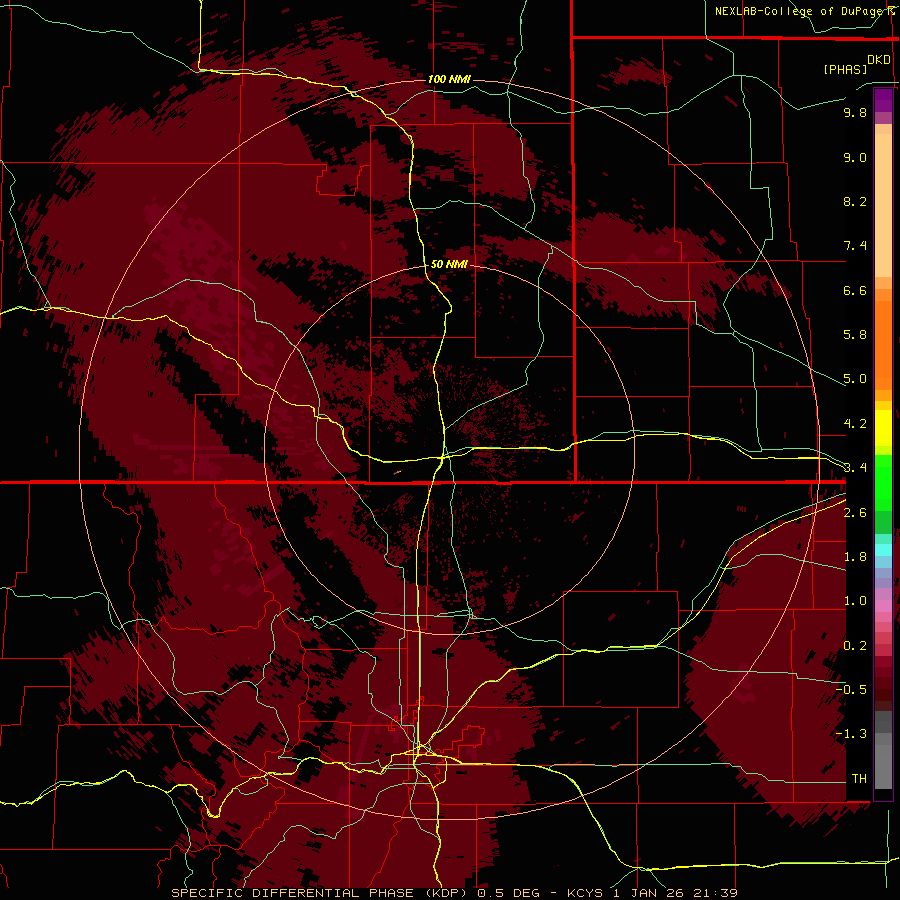Click the -0.5 legend value
This screenshot has height=900, width=900.
[851, 690]
